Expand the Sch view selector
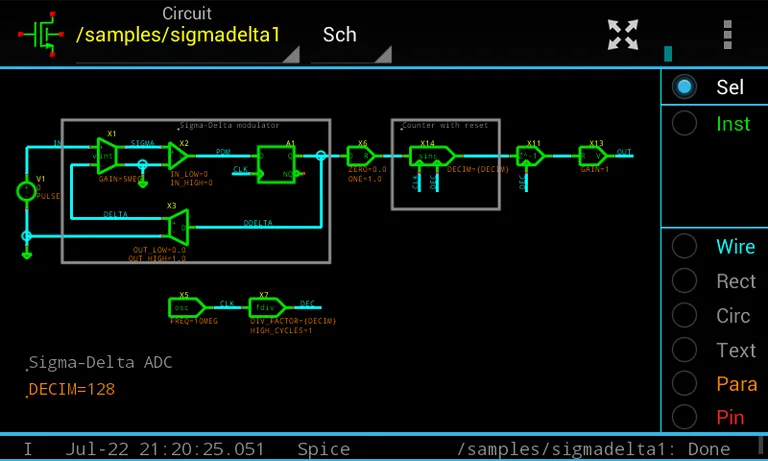The width and height of the screenshot is (768, 461). point(347,34)
